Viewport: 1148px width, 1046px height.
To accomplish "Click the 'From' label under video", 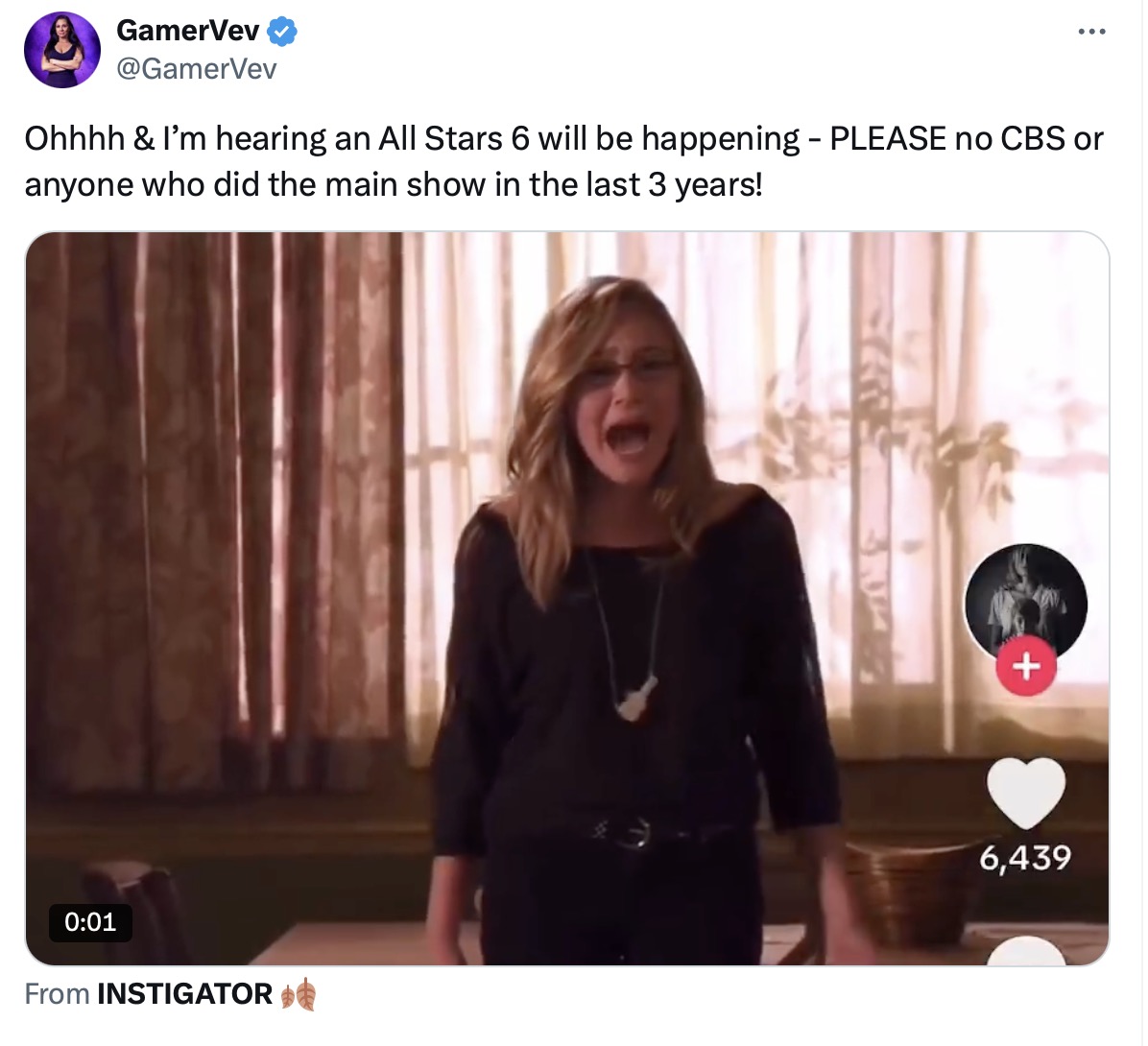I will click(57, 994).
